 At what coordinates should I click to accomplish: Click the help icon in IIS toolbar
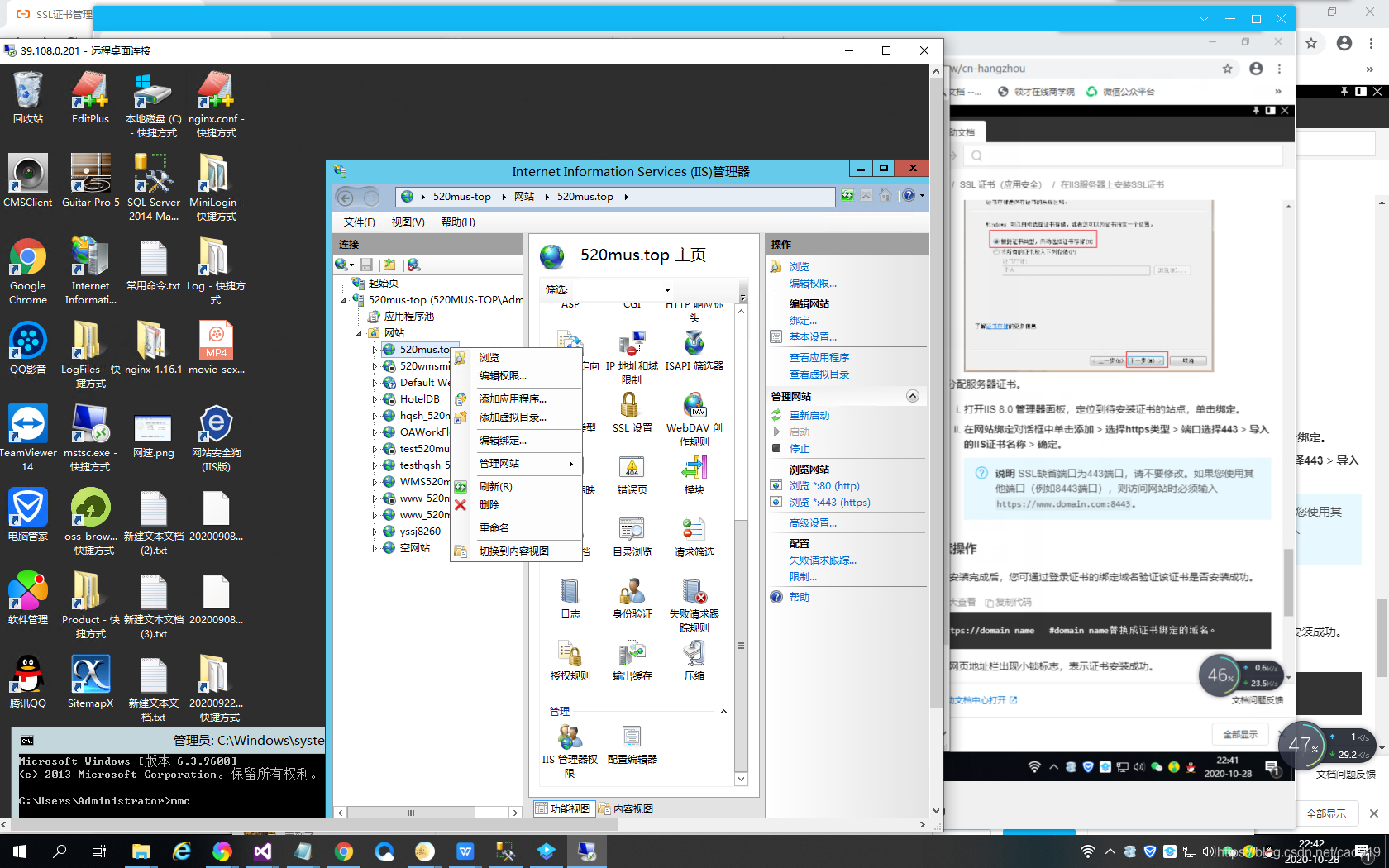coord(909,196)
